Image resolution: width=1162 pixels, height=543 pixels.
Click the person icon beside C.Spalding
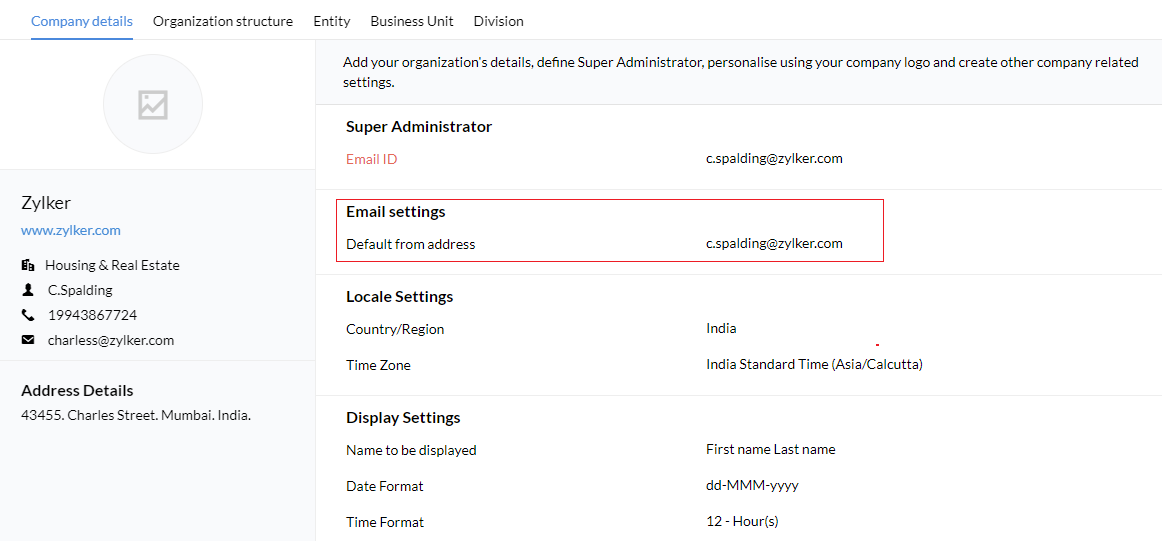[x=27, y=290]
